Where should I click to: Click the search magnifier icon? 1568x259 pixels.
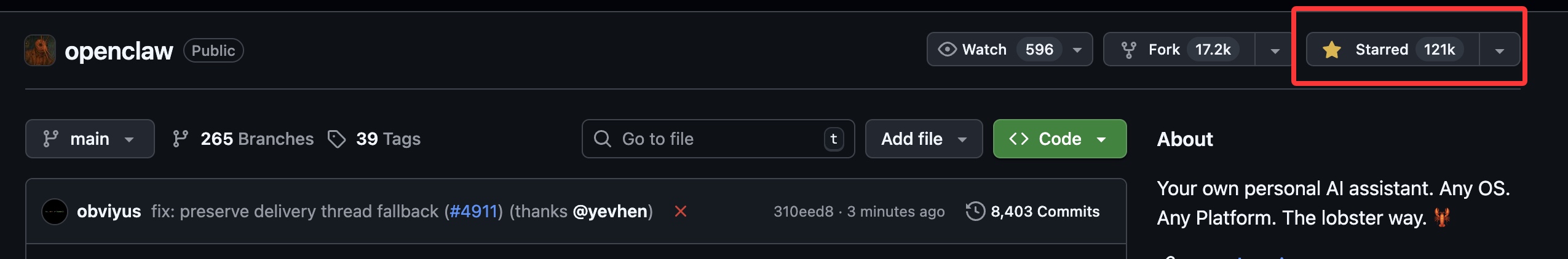[x=603, y=139]
